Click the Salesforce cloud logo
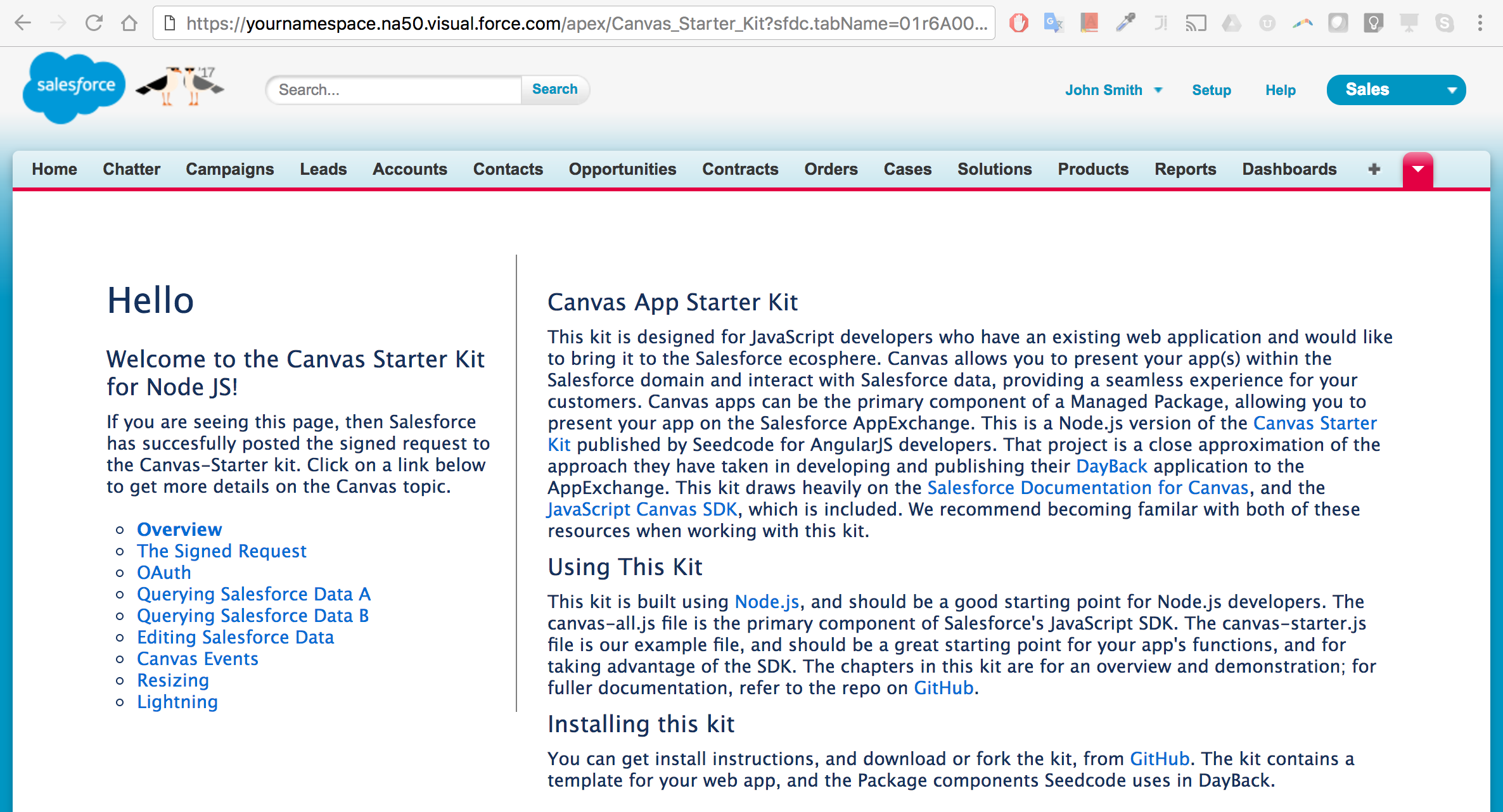 74,87
